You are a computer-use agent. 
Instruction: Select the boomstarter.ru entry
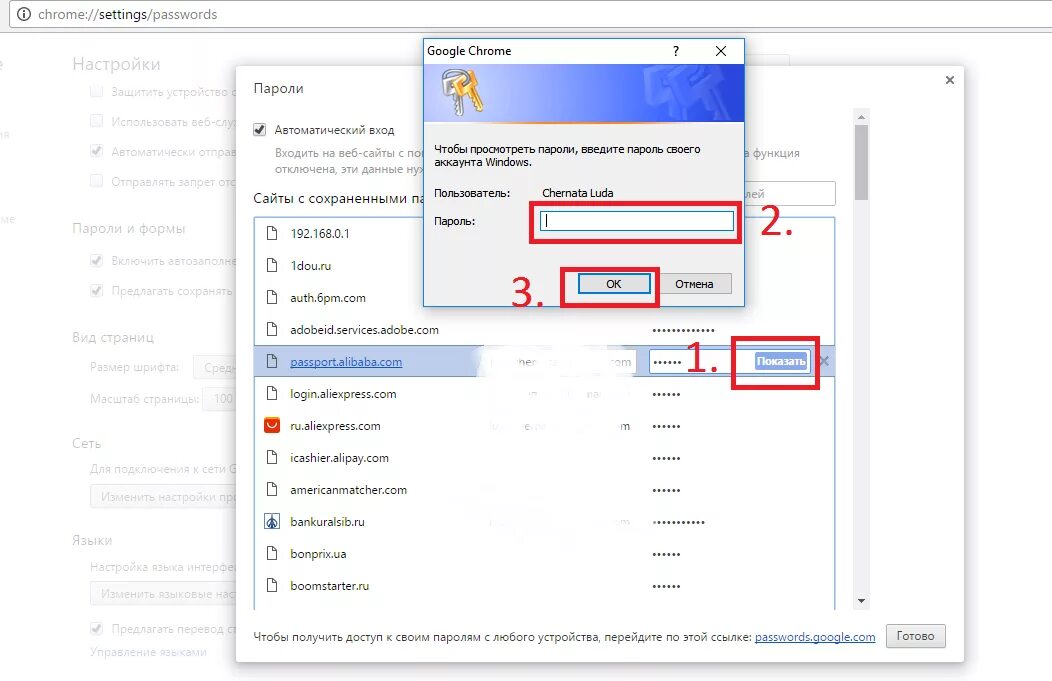tap(329, 586)
